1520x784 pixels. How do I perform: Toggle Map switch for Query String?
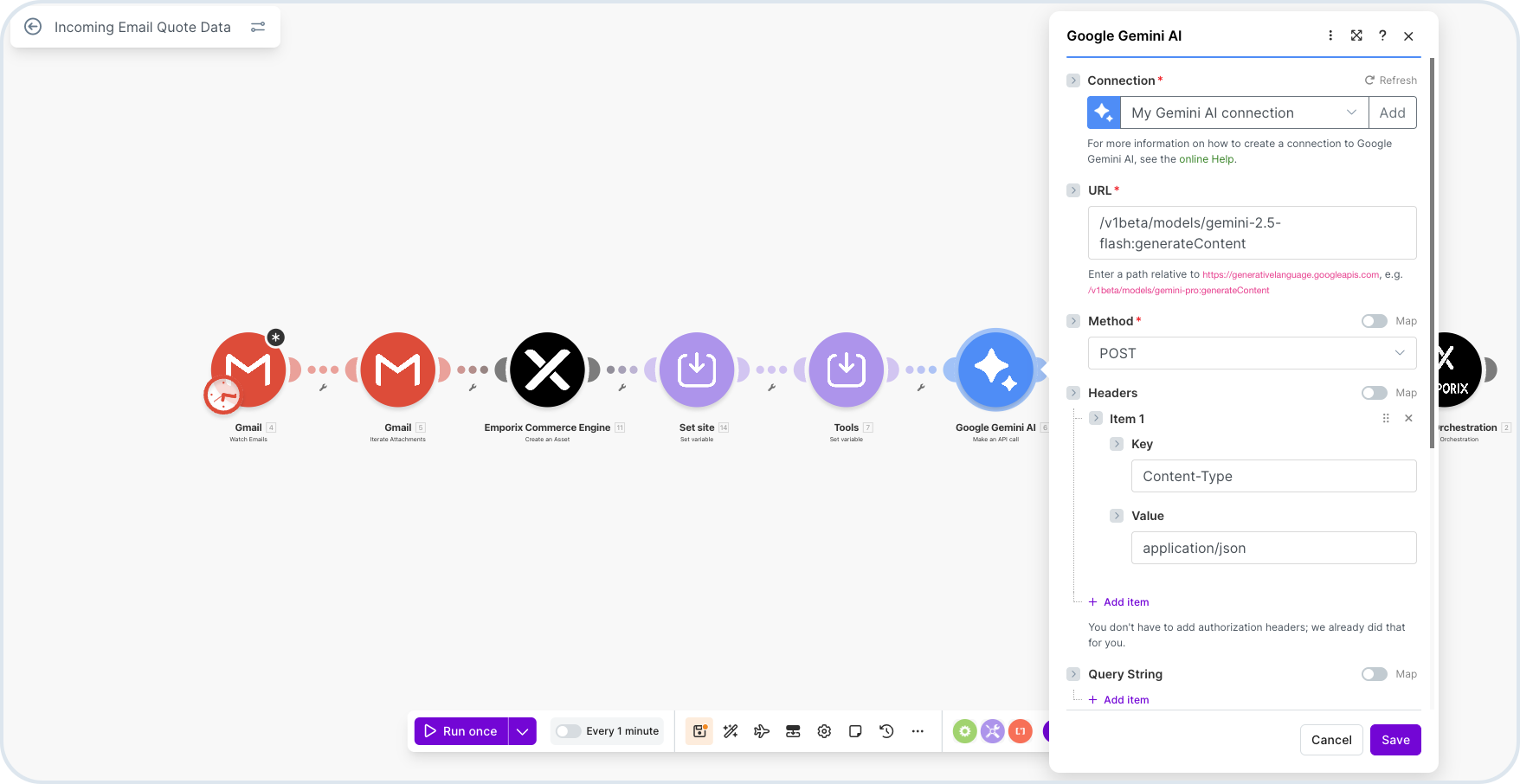click(1374, 674)
